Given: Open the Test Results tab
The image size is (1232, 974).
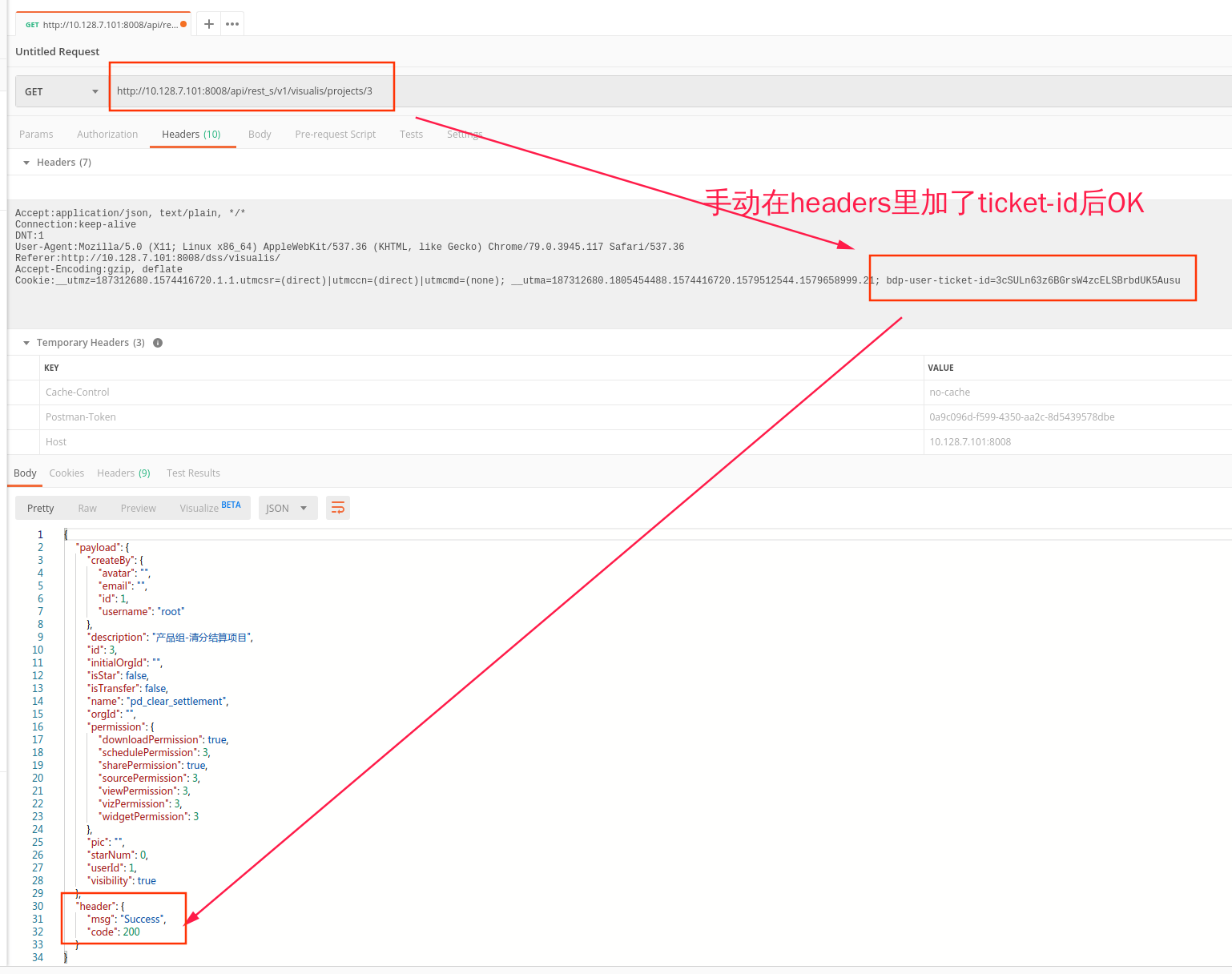Looking at the screenshot, I should (193, 473).
